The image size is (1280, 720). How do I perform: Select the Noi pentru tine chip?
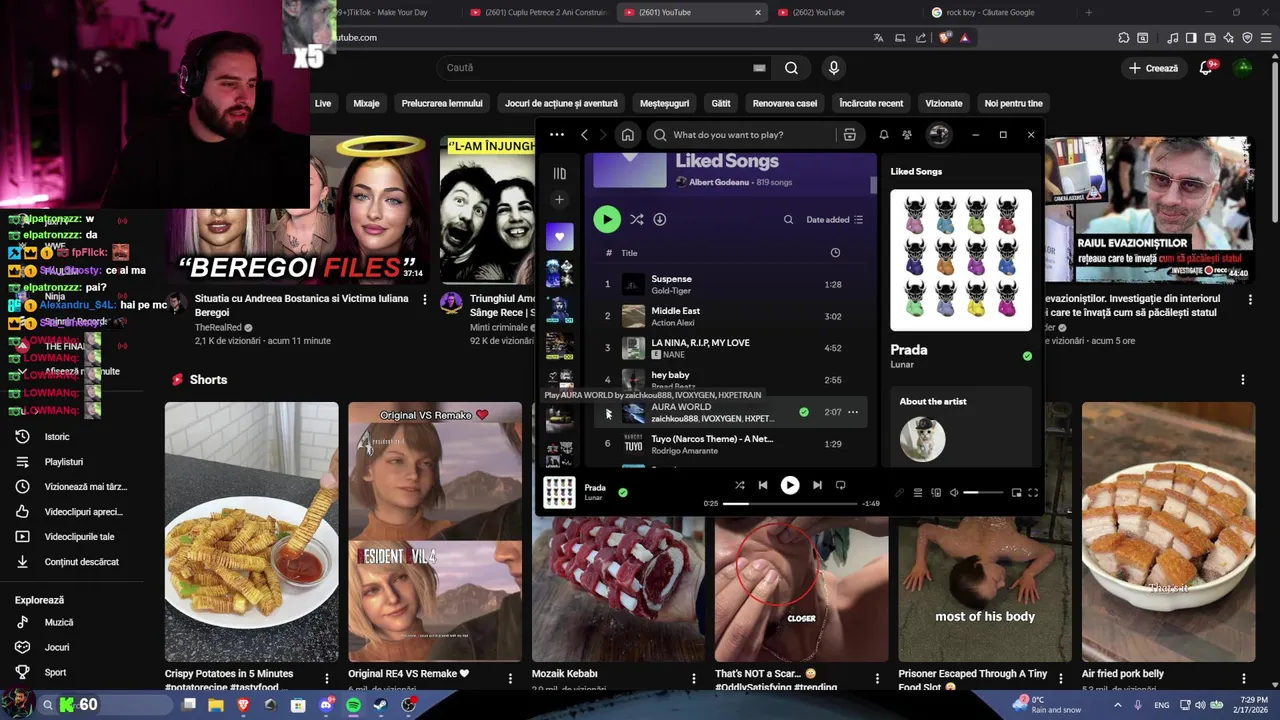coord(1013,103)
